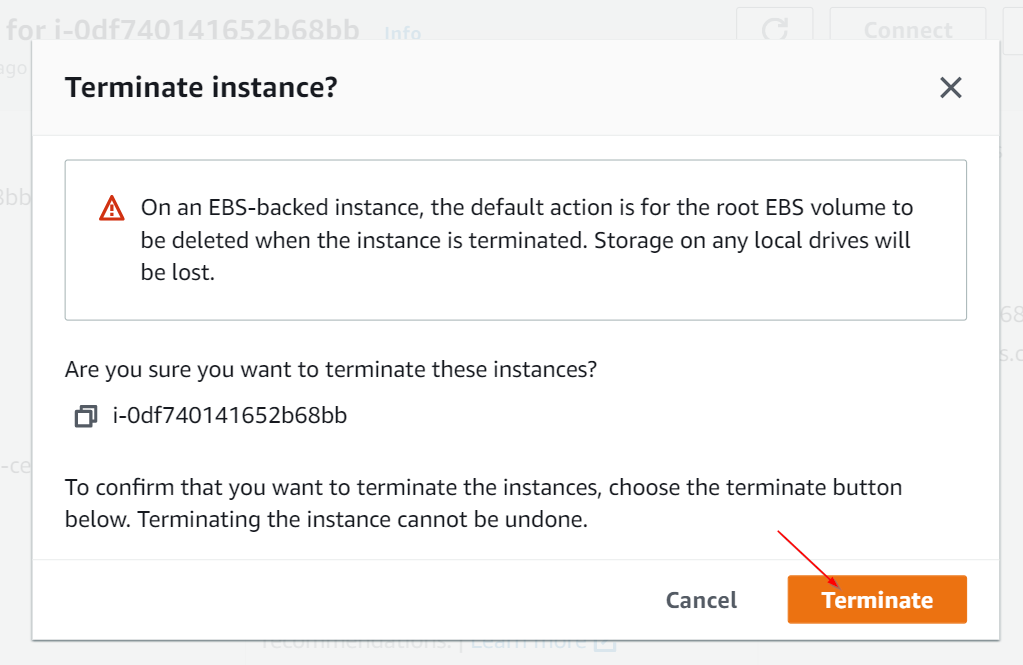
Task: Confirm with the orange Terminate button
Action: point(877,599)
